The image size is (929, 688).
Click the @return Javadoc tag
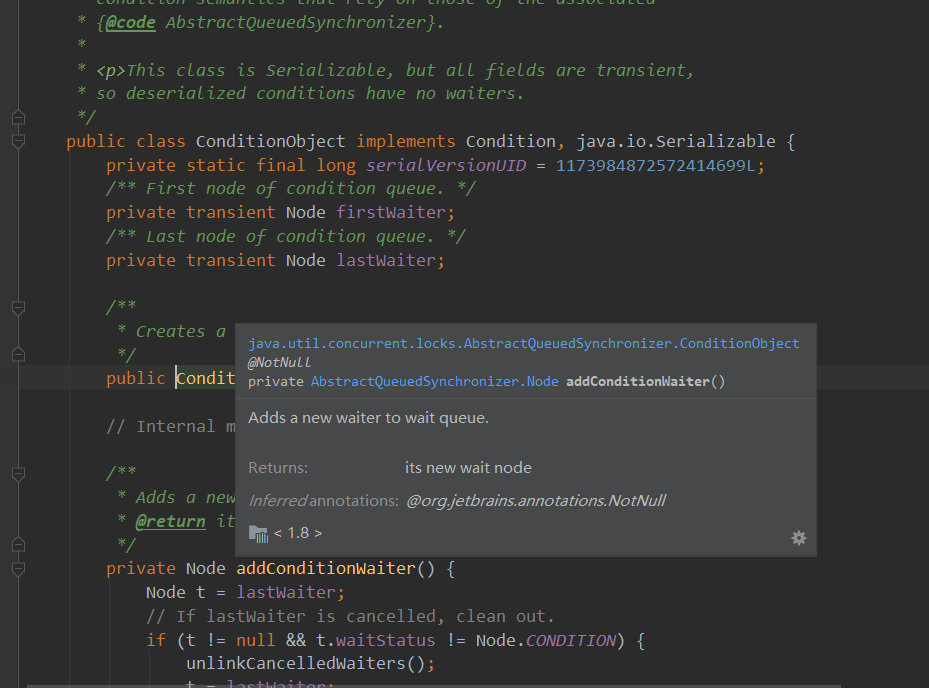tap(171, 521)
